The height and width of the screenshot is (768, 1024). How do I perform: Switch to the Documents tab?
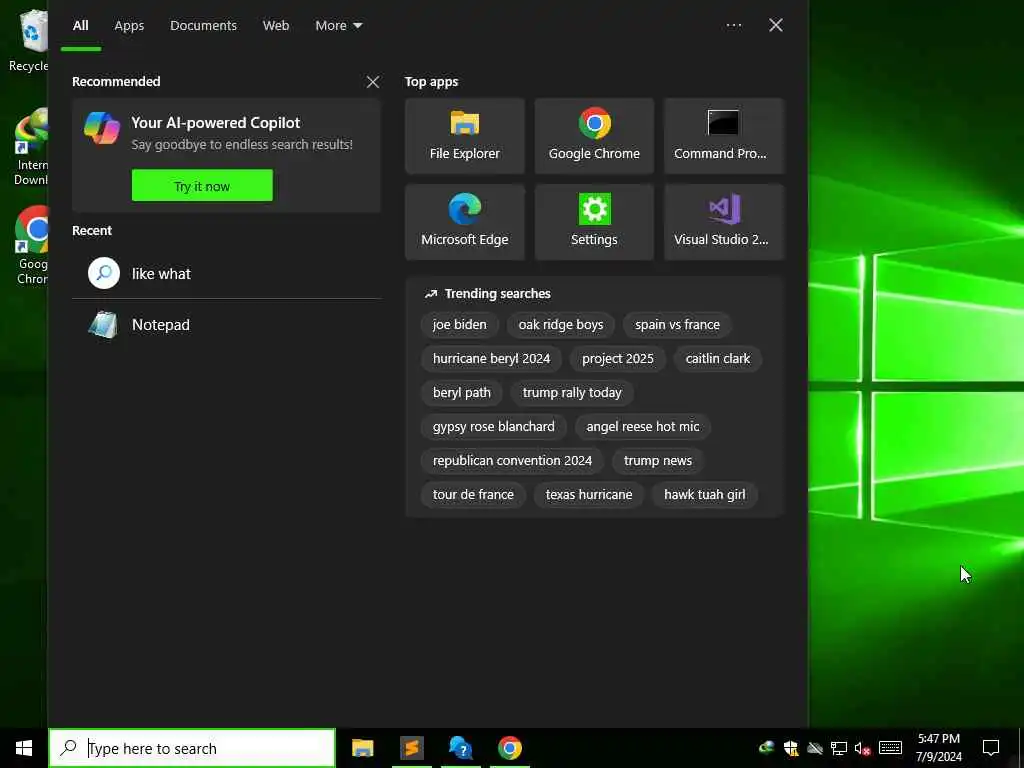pos(203,25)
